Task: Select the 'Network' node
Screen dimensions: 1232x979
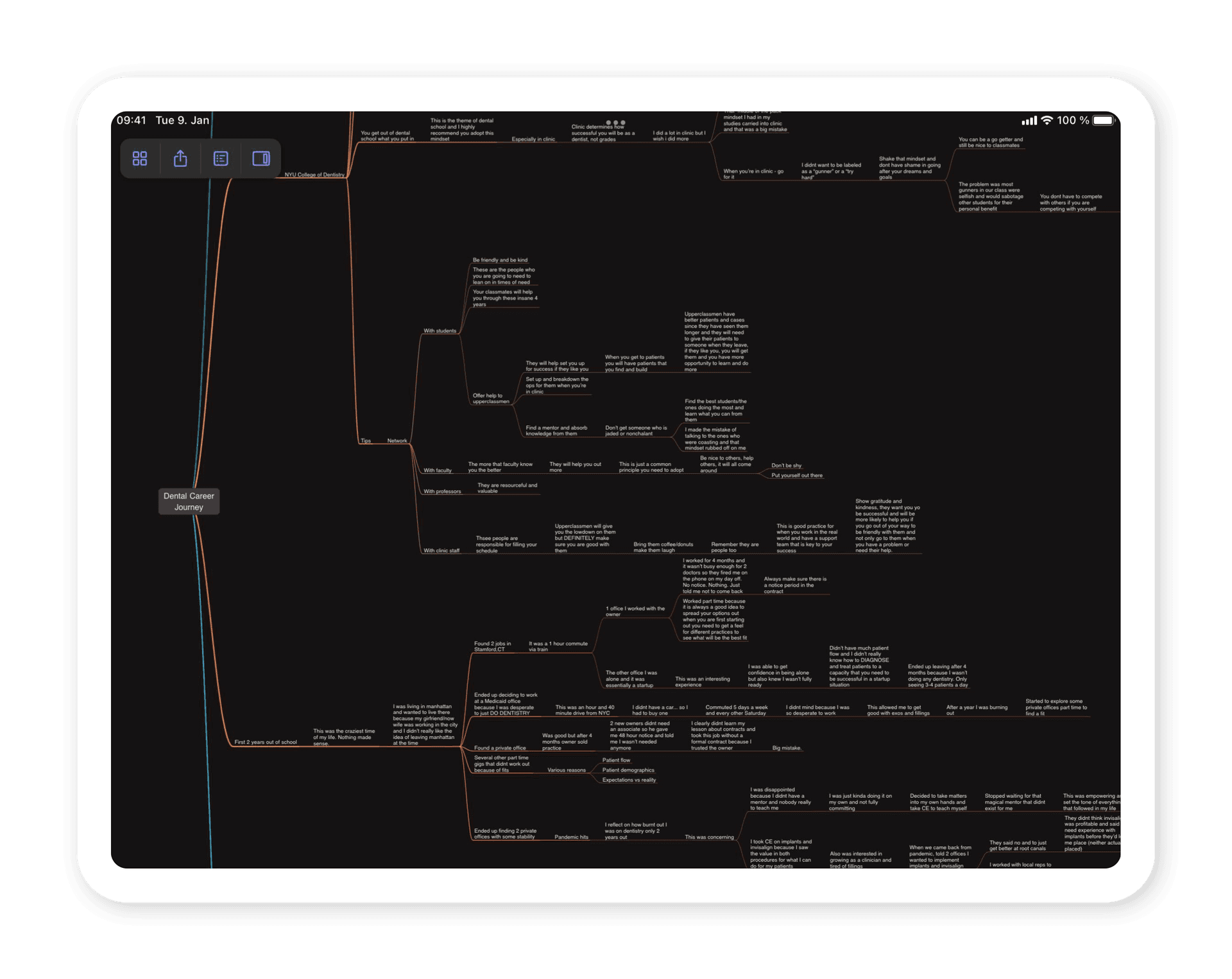Action: (x=397, y=441)
